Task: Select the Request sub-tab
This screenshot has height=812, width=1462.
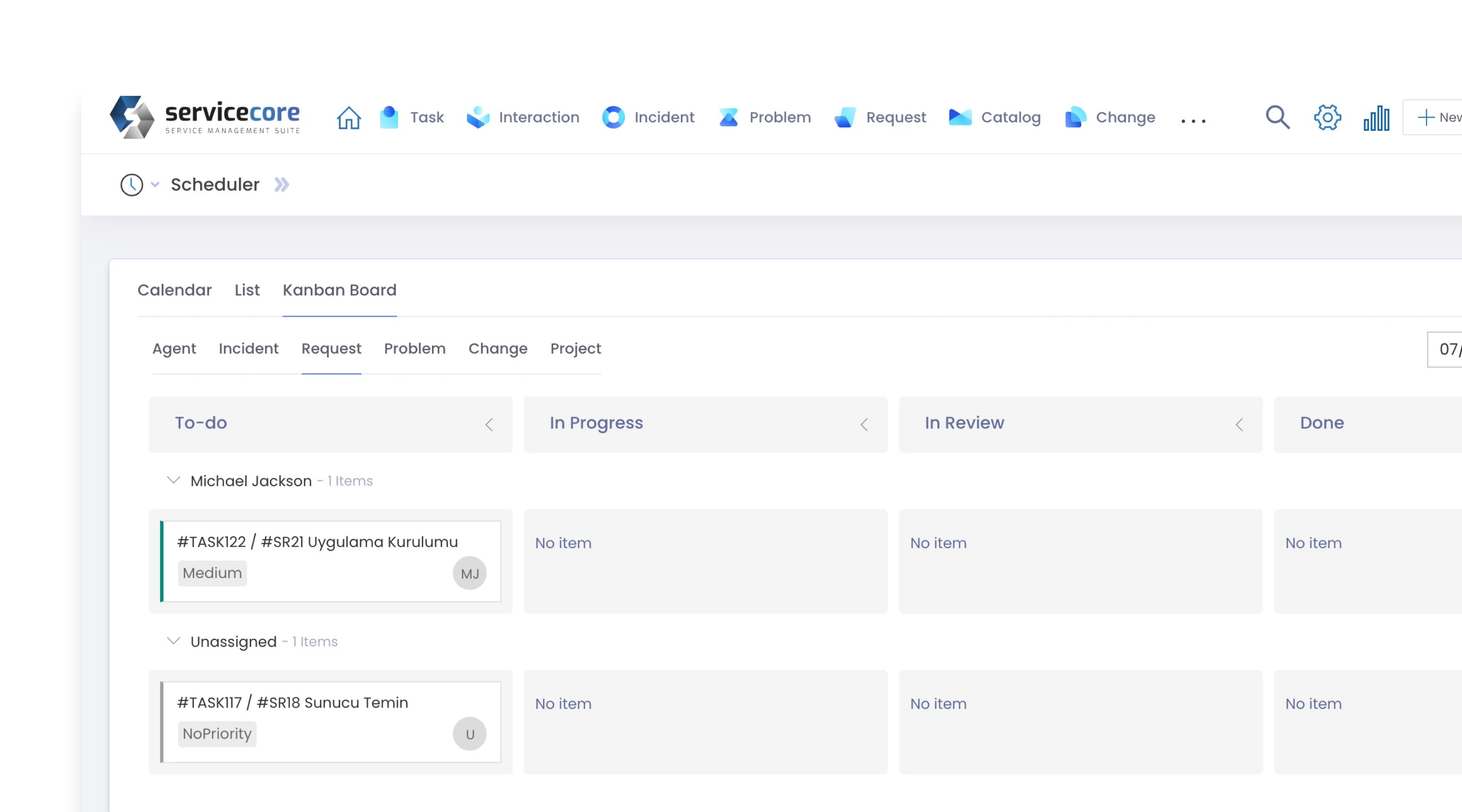Action: point(331,349)
